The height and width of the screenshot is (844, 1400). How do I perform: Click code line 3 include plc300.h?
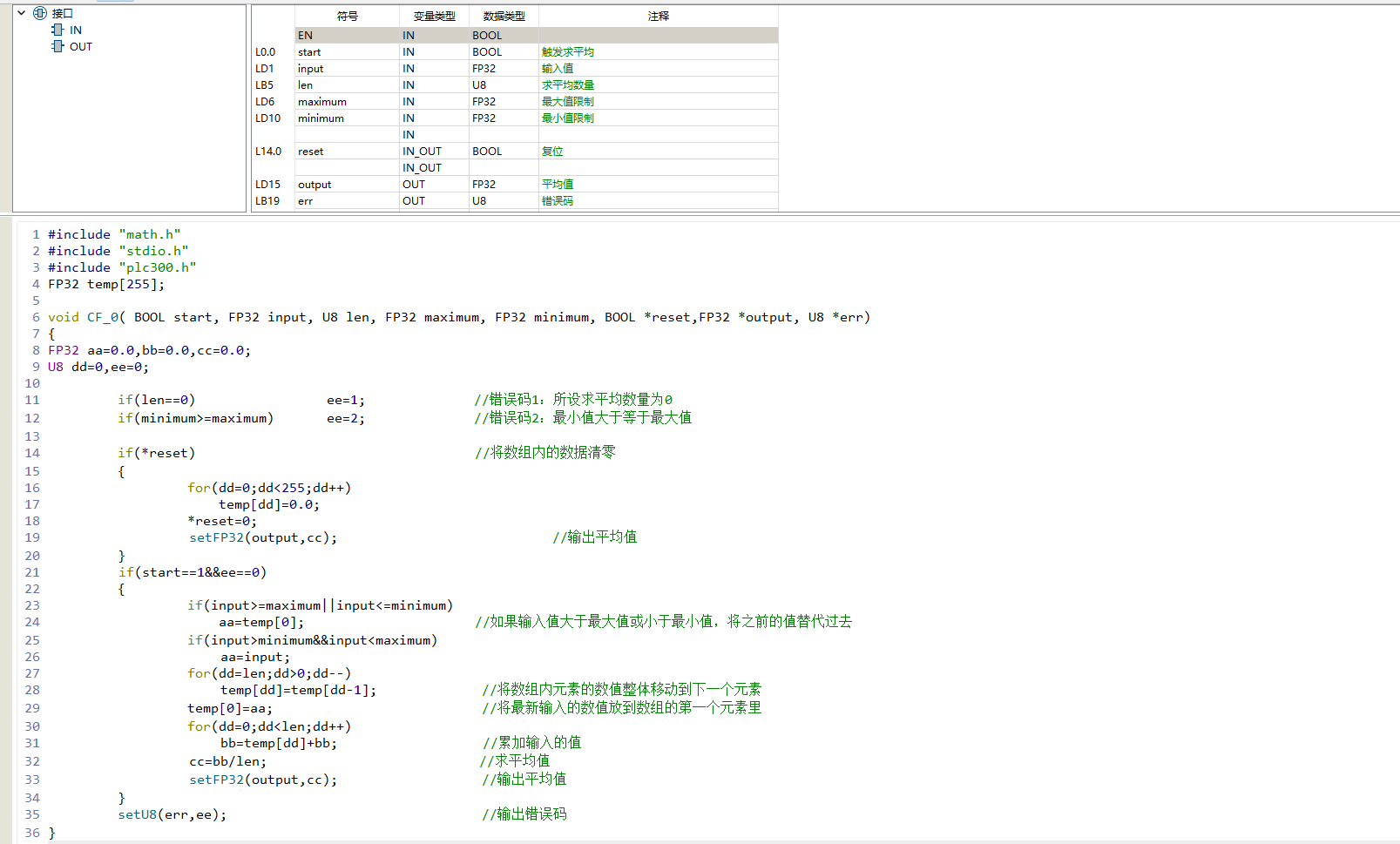[x=122, y=267]
